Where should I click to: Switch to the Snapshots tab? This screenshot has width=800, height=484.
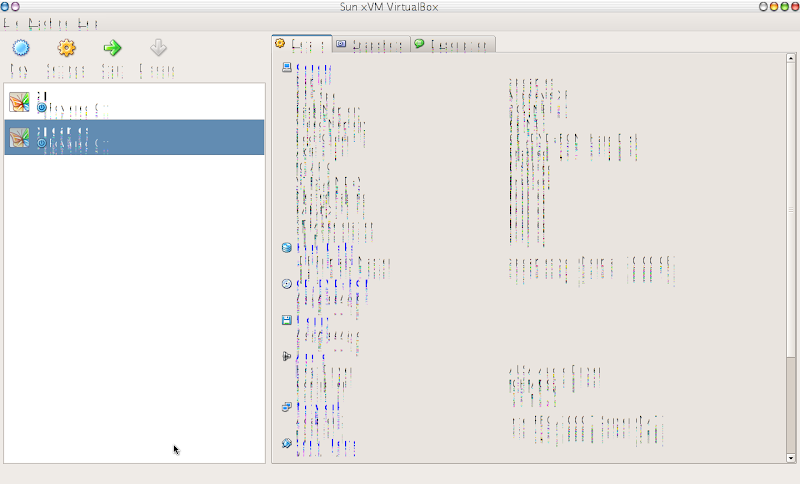pyautogui.click(x=371, y=44)
